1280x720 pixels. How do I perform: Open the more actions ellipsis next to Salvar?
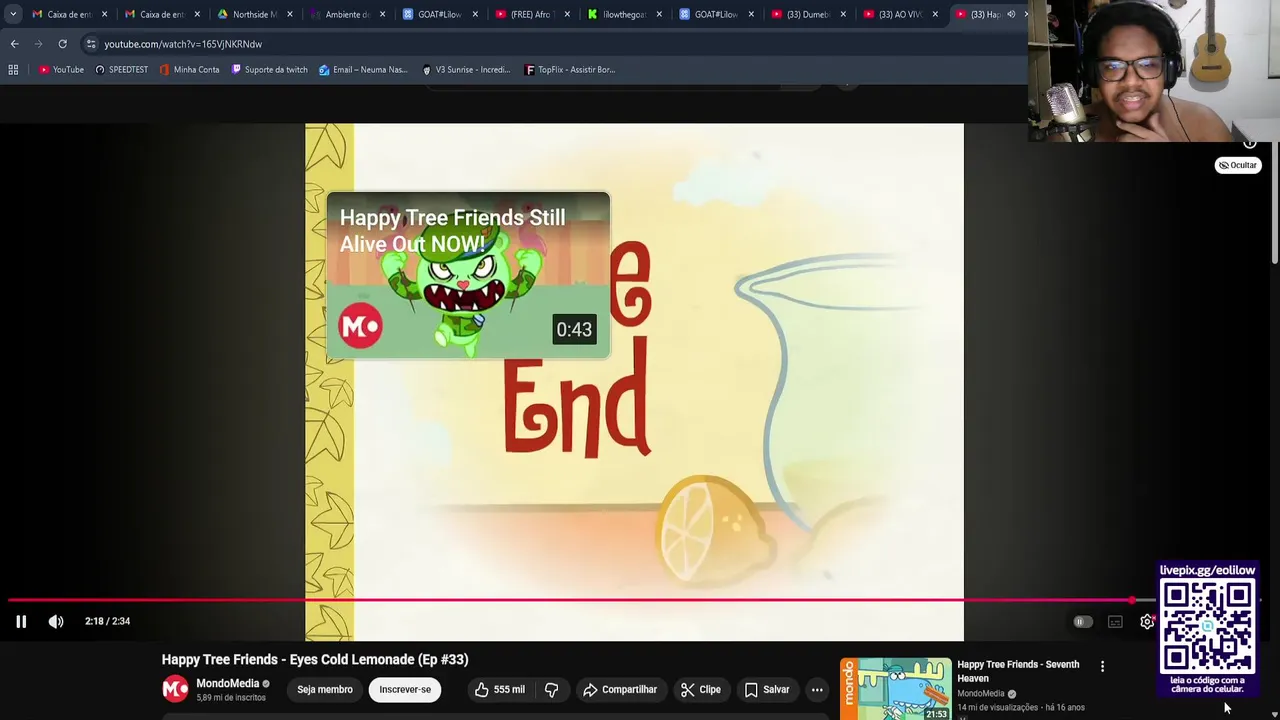(x=817, y=689)
